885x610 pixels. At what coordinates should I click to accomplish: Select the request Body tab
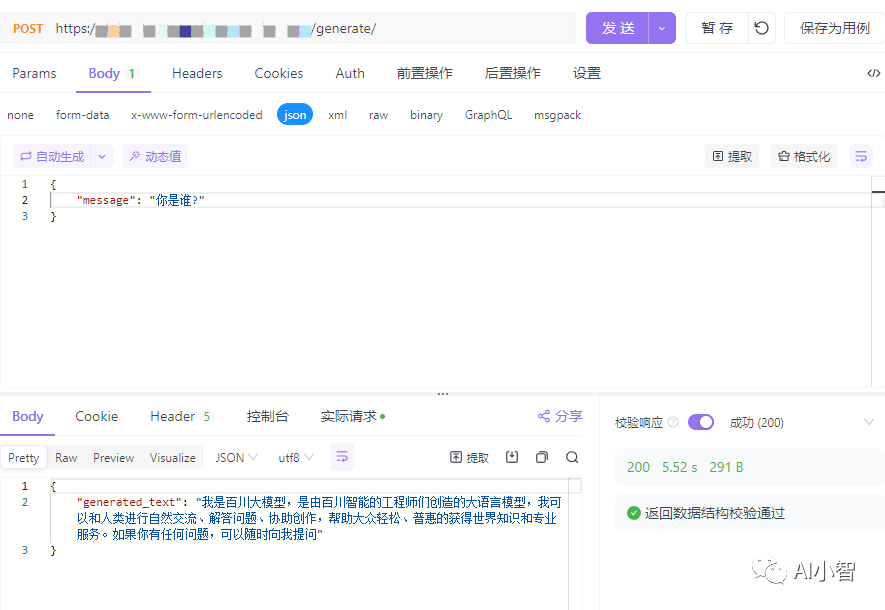(x=112, y=73)
